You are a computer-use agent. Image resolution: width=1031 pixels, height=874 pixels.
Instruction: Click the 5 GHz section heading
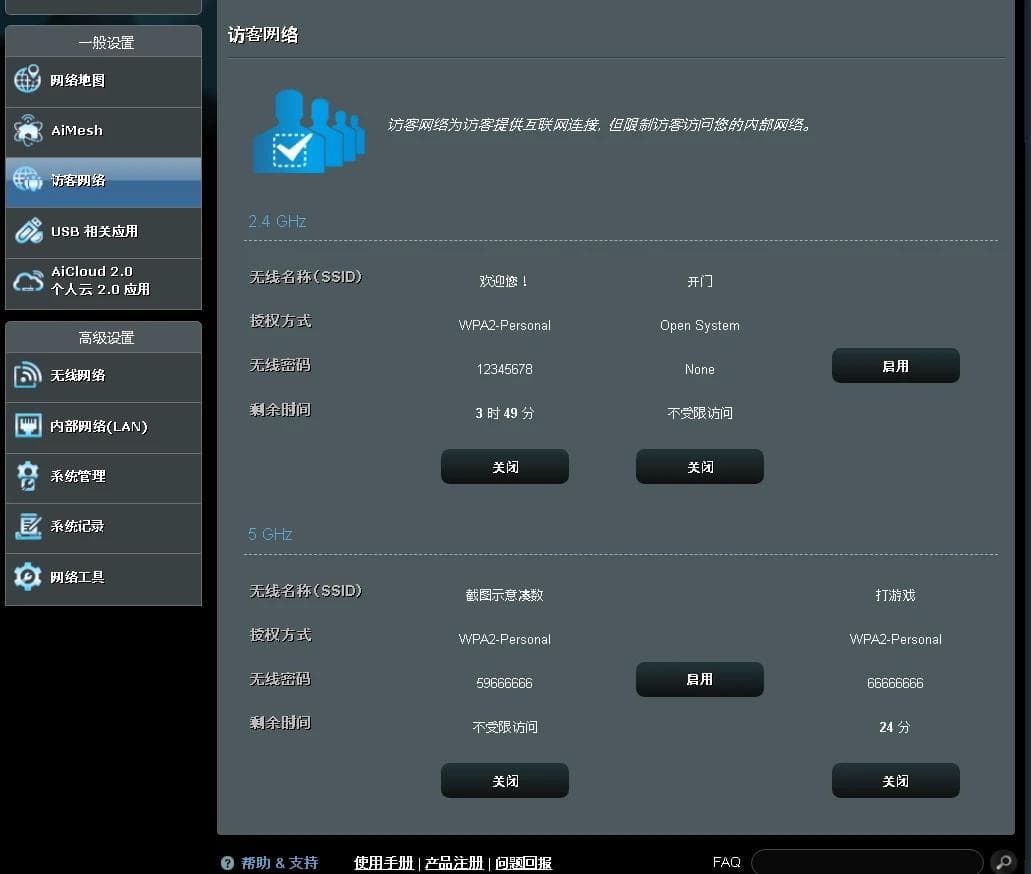click(270, 534)
